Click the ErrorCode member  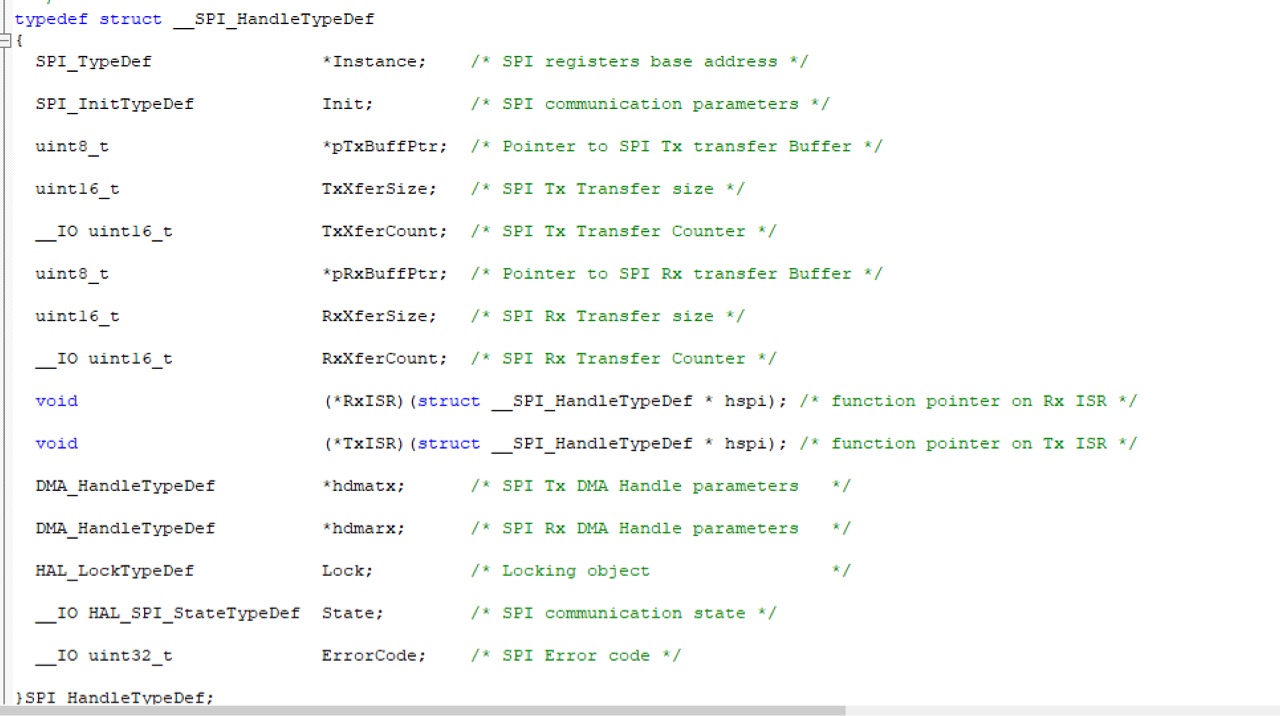point(374,656)
